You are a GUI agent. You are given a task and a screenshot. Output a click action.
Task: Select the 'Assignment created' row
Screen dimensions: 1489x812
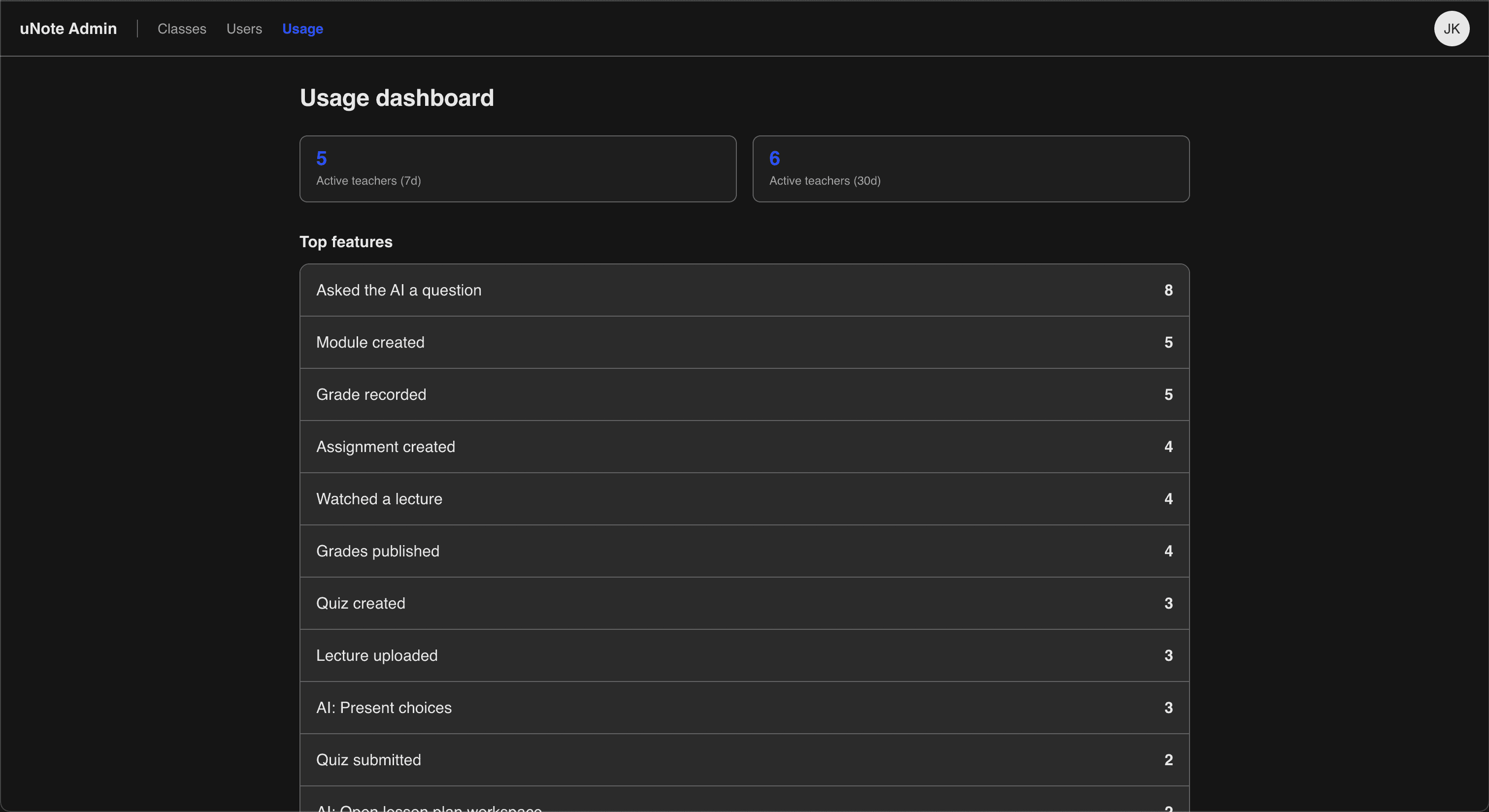point(744,447)
